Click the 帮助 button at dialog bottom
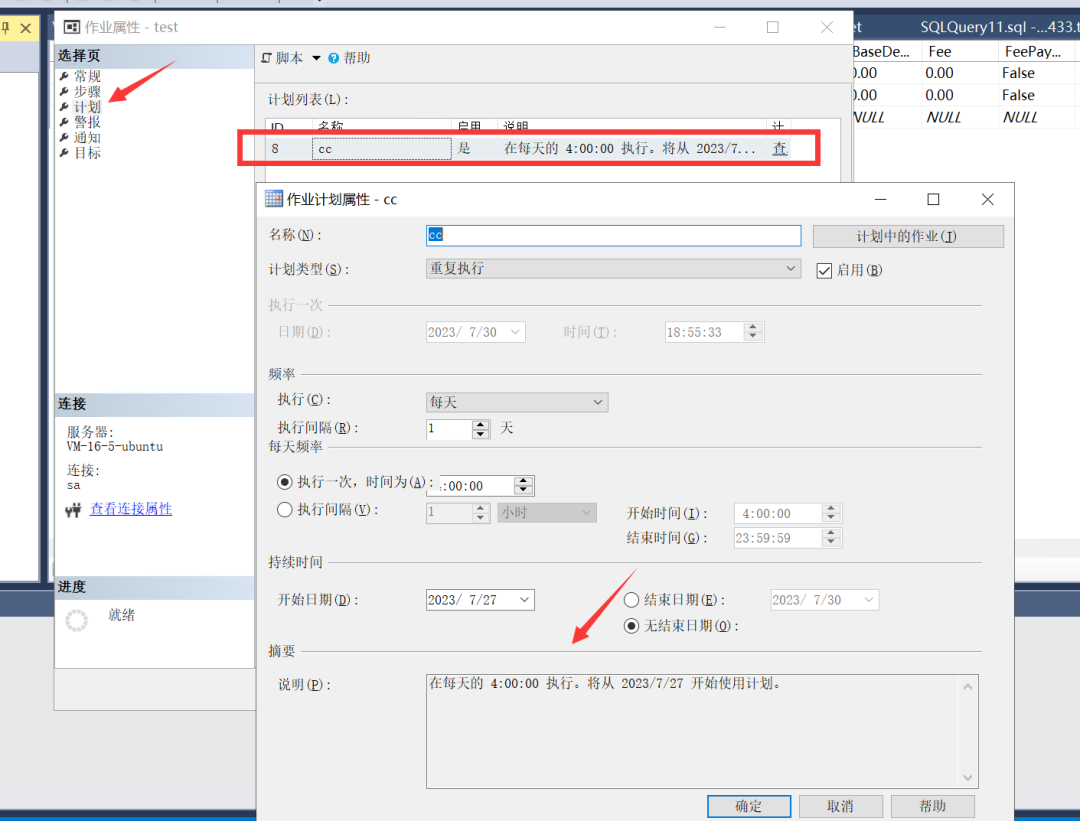1080x821 pixels. 933,806
